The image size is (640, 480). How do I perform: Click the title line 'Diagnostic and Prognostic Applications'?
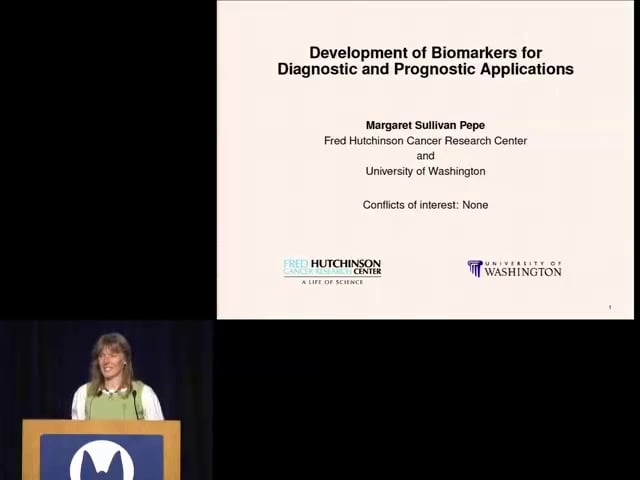click(x=425, y=69)
